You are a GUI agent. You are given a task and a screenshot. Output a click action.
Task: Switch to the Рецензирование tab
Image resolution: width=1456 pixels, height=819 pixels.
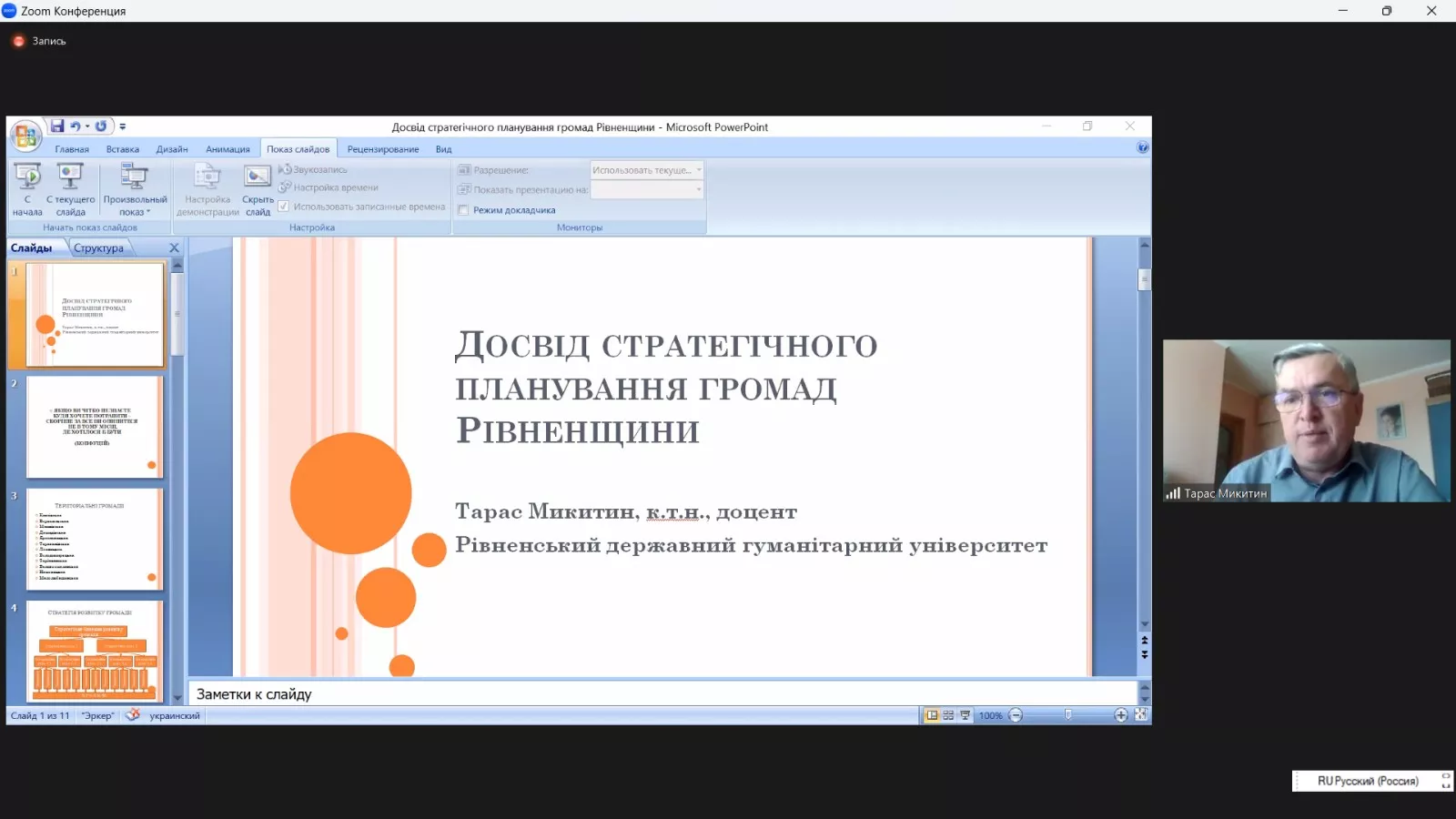click(x=382, y=148)
